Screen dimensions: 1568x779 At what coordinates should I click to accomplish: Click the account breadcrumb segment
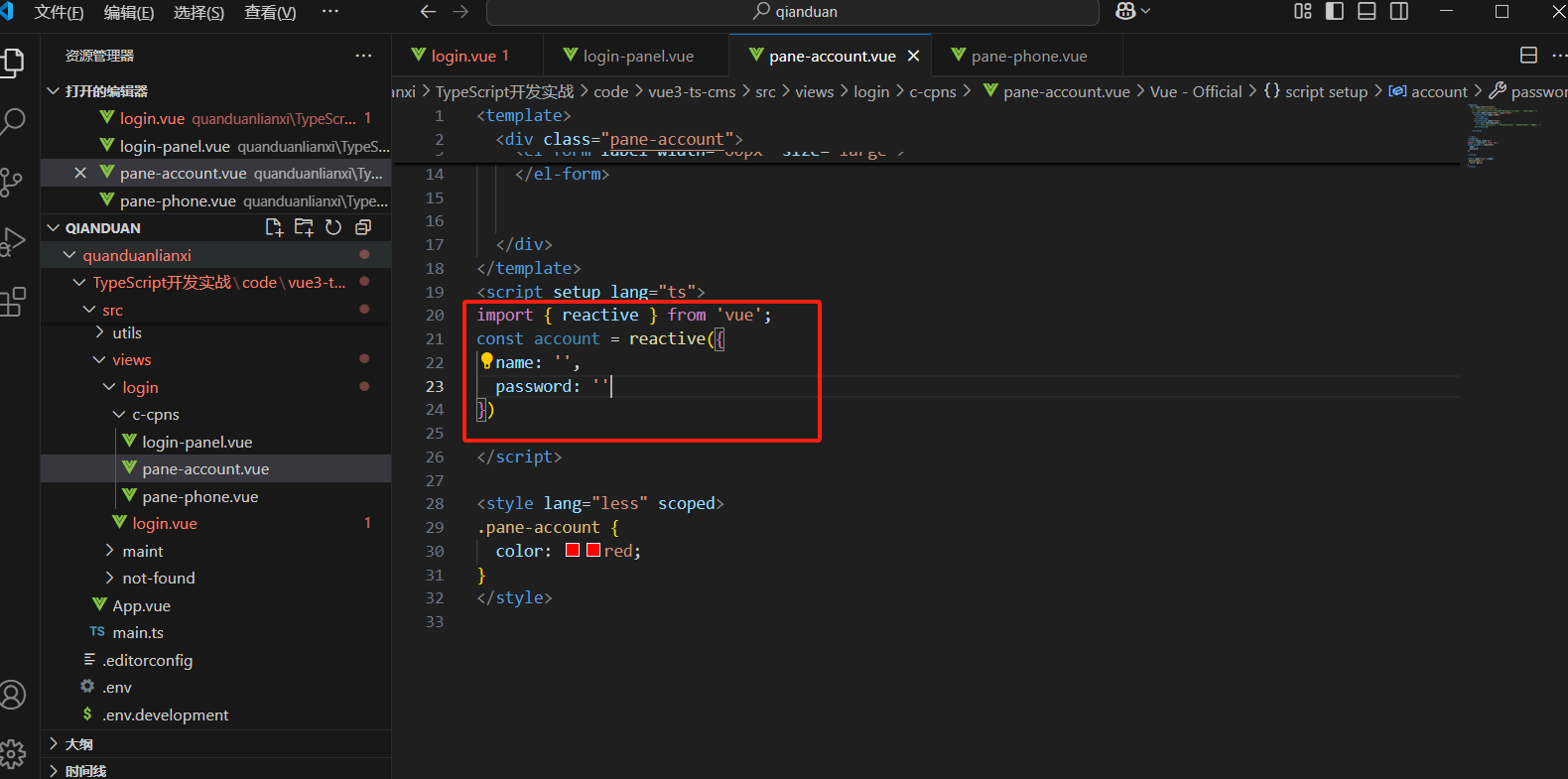click(x=1428, y=91)
